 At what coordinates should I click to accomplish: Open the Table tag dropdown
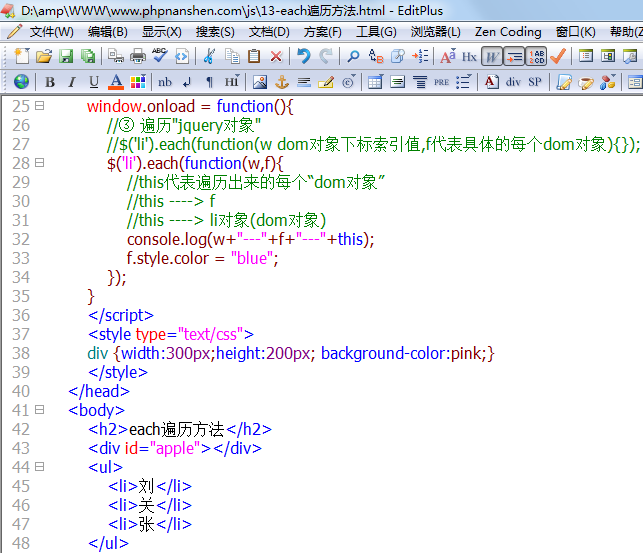click(x=376, y=82)
